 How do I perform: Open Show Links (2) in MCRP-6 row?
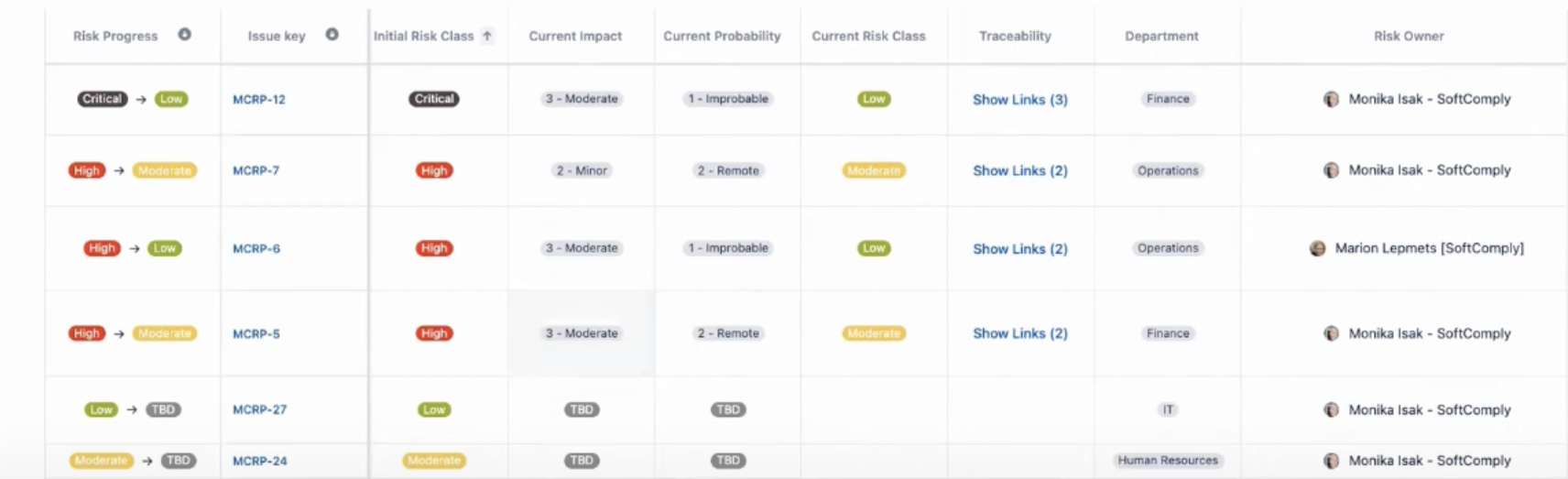click(1020, 248)
